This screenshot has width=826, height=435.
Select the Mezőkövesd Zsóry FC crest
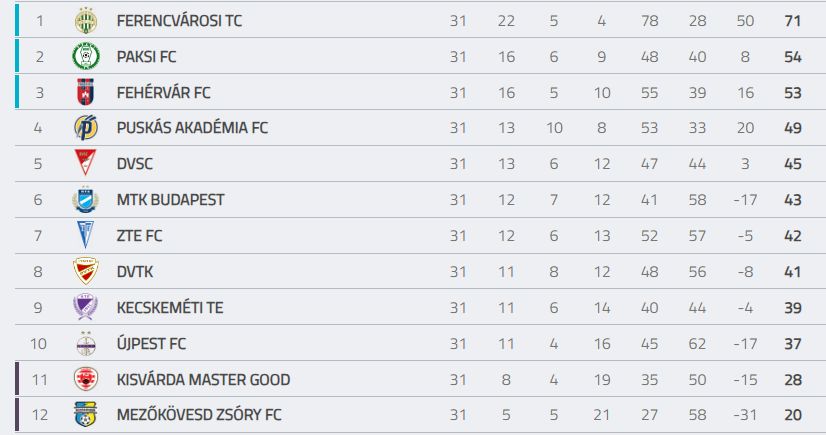coord(85,414)
